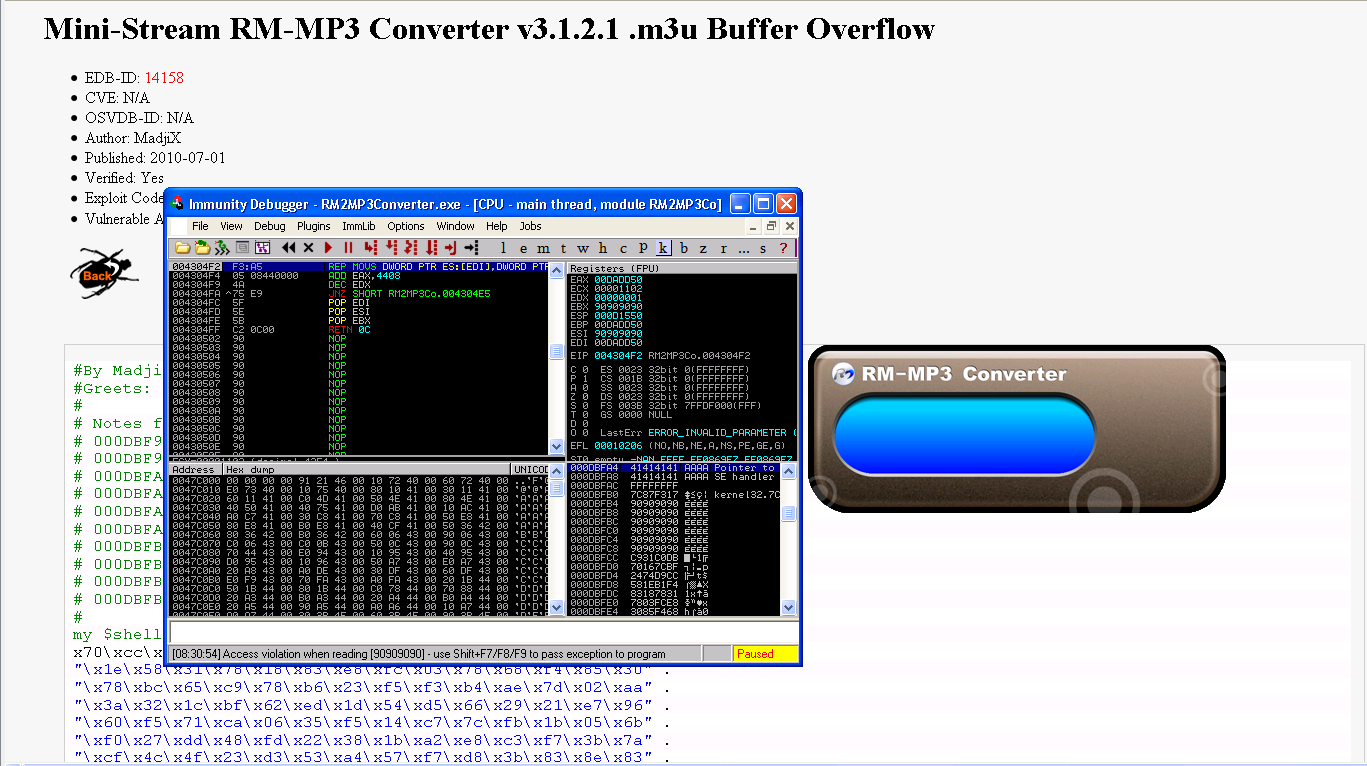Viewport: 1367px width, 766px height.
Task: Show windows with the 'w' button
Action: pos(583,247)
